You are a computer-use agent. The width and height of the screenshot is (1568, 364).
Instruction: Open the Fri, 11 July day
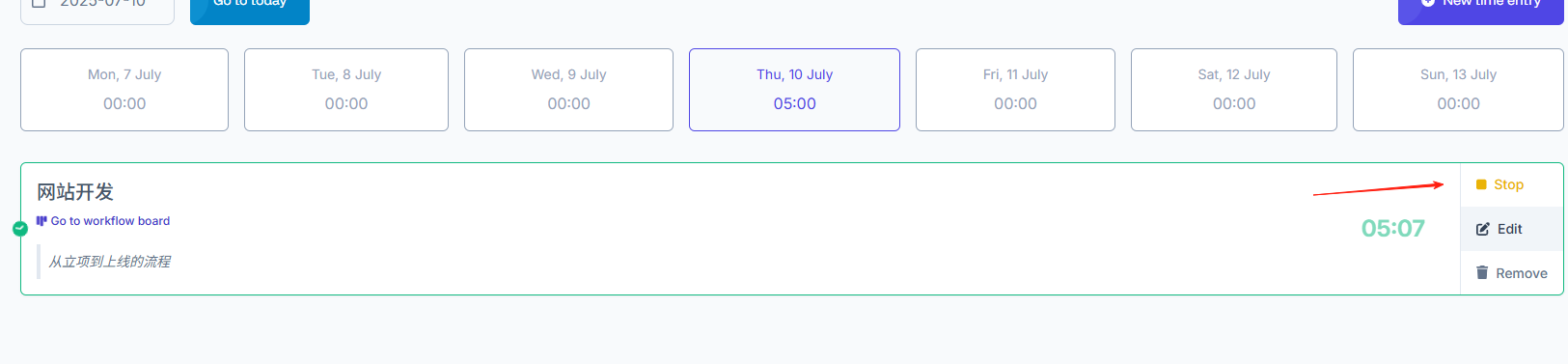coord(1015,90)
